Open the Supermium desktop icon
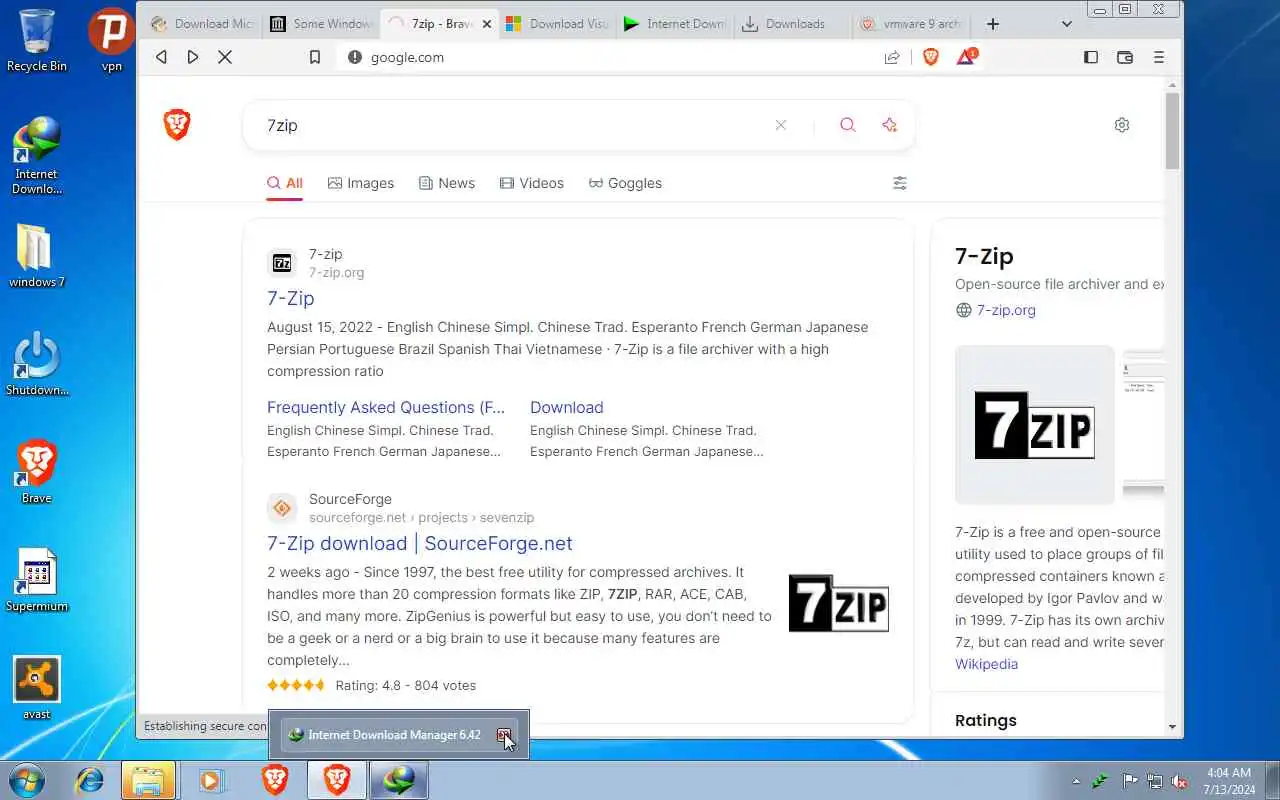The image size is (1280, 800). tap(36, 580)
